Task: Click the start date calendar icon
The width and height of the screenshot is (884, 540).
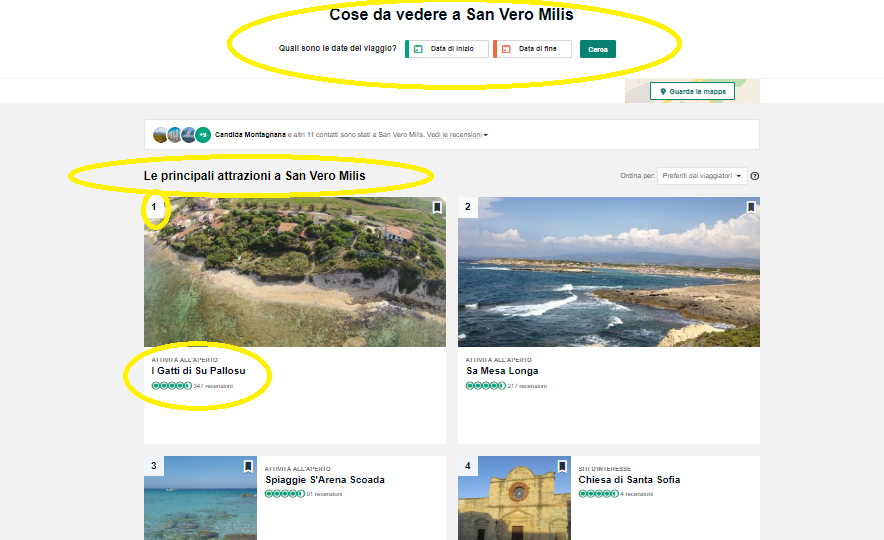Action: click(x=418, y=49)
